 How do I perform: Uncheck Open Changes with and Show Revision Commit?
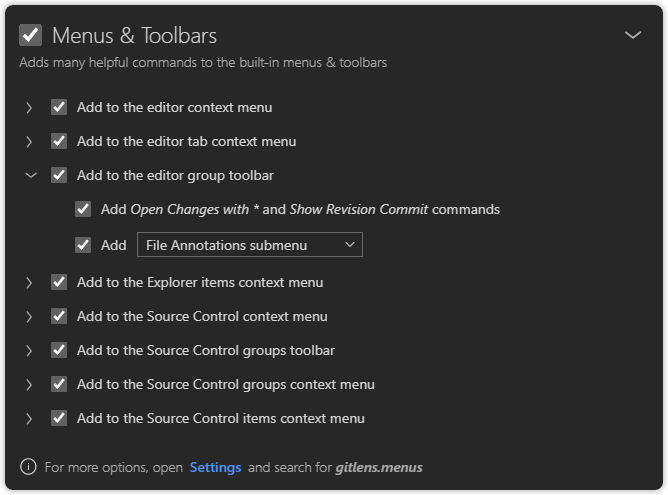[x=83, y=210]
